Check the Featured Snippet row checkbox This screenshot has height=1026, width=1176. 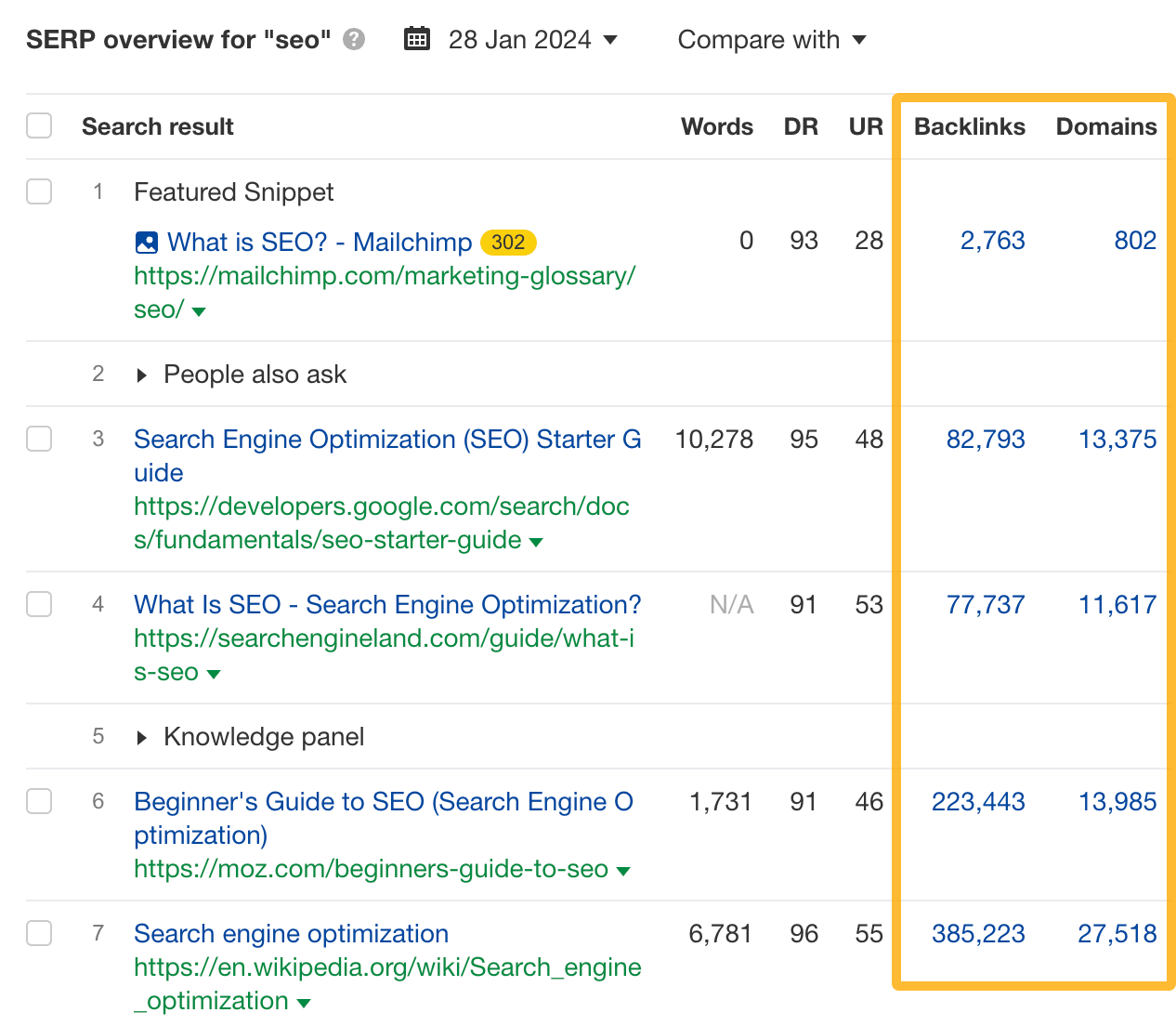pyautogui.click(x=38, y=191)
